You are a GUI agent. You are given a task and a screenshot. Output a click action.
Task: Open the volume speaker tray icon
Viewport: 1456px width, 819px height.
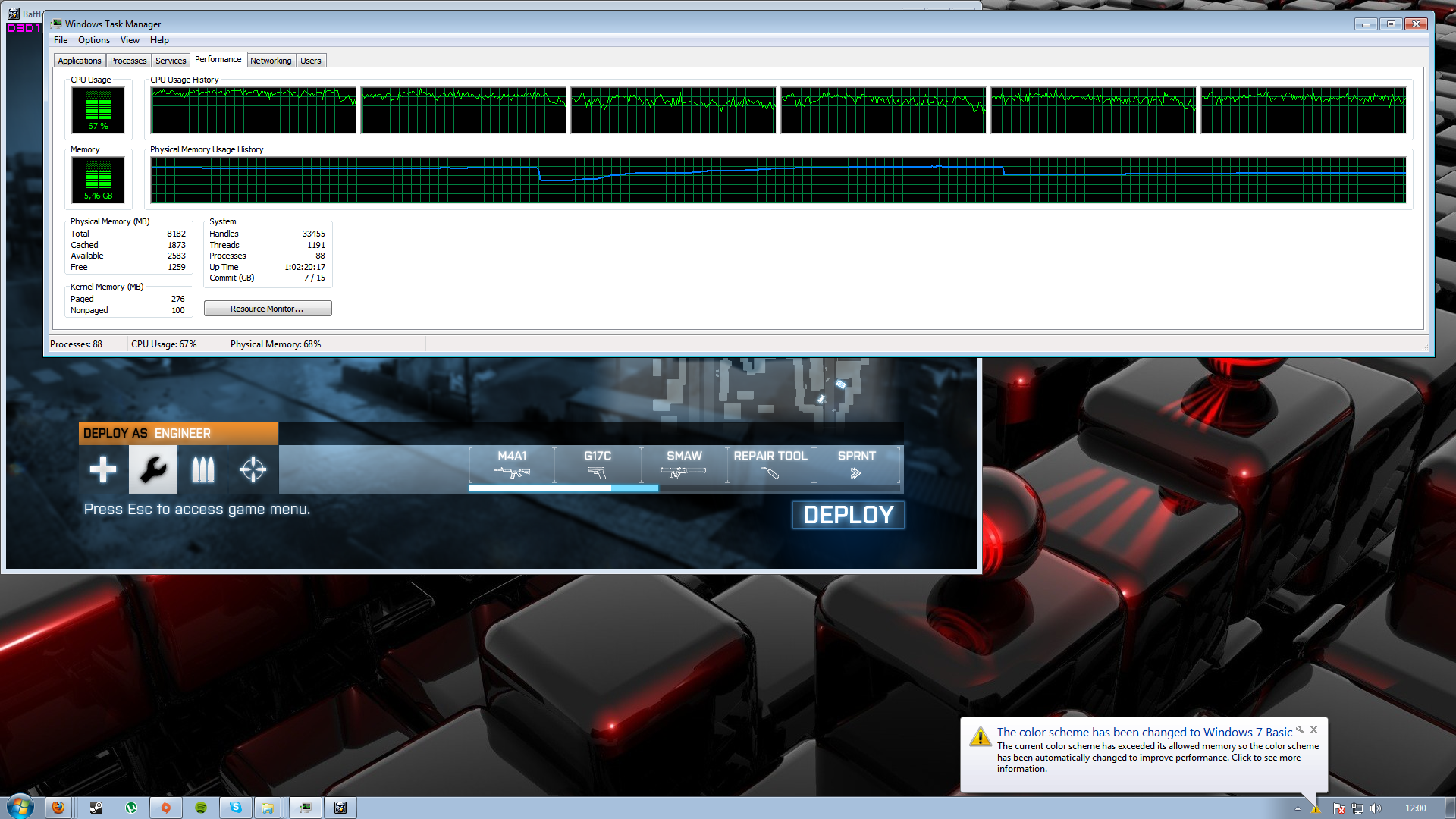1376,808
